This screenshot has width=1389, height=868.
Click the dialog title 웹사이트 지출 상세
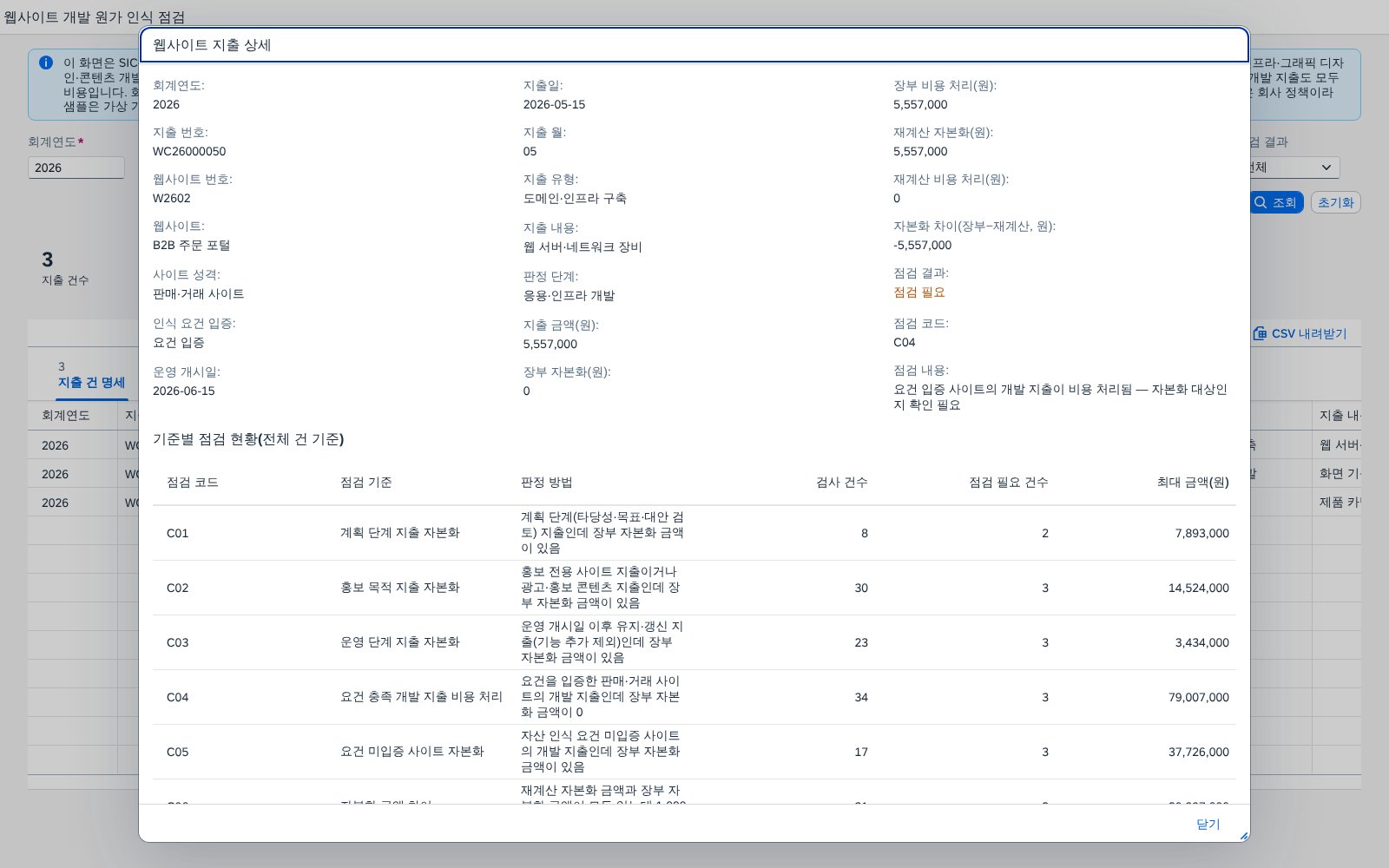[x=212, y=45]
